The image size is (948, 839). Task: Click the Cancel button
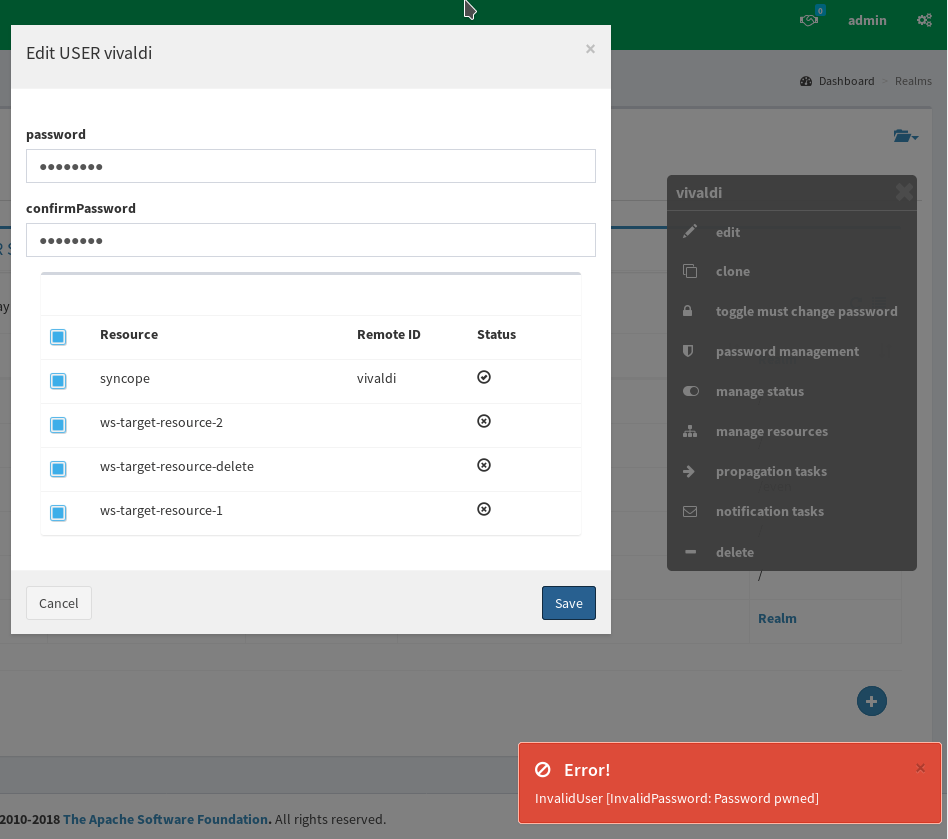[x=59, y=603]
